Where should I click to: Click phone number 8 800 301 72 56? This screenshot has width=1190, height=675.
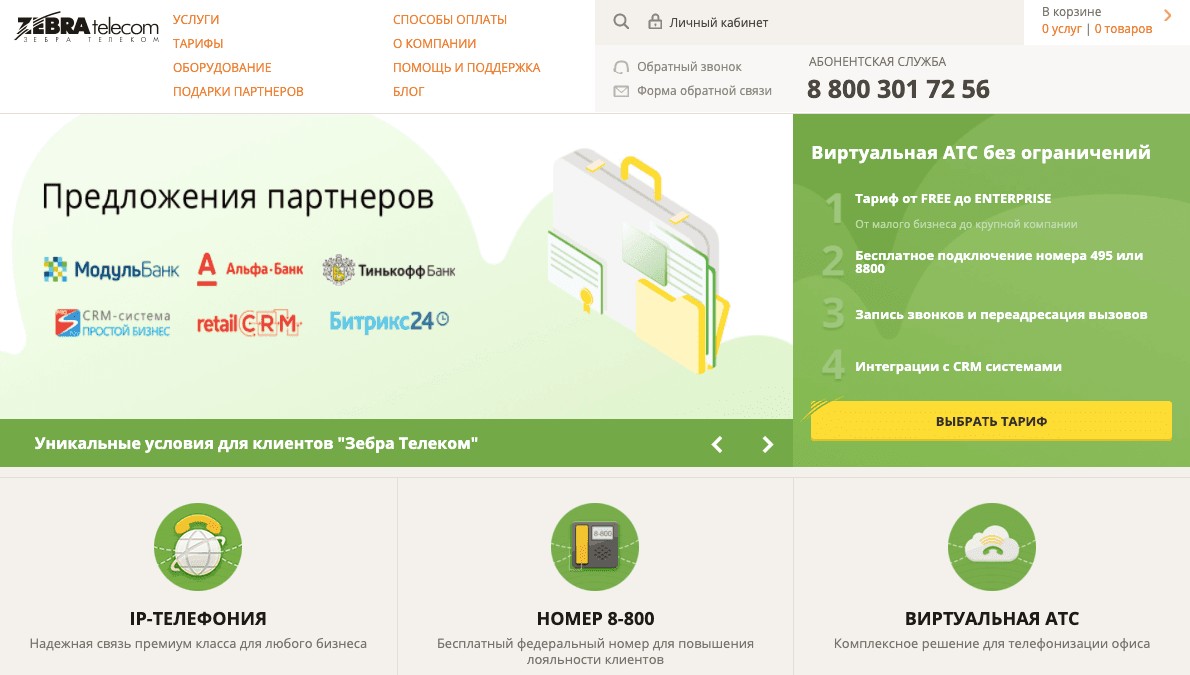point(899,90)
